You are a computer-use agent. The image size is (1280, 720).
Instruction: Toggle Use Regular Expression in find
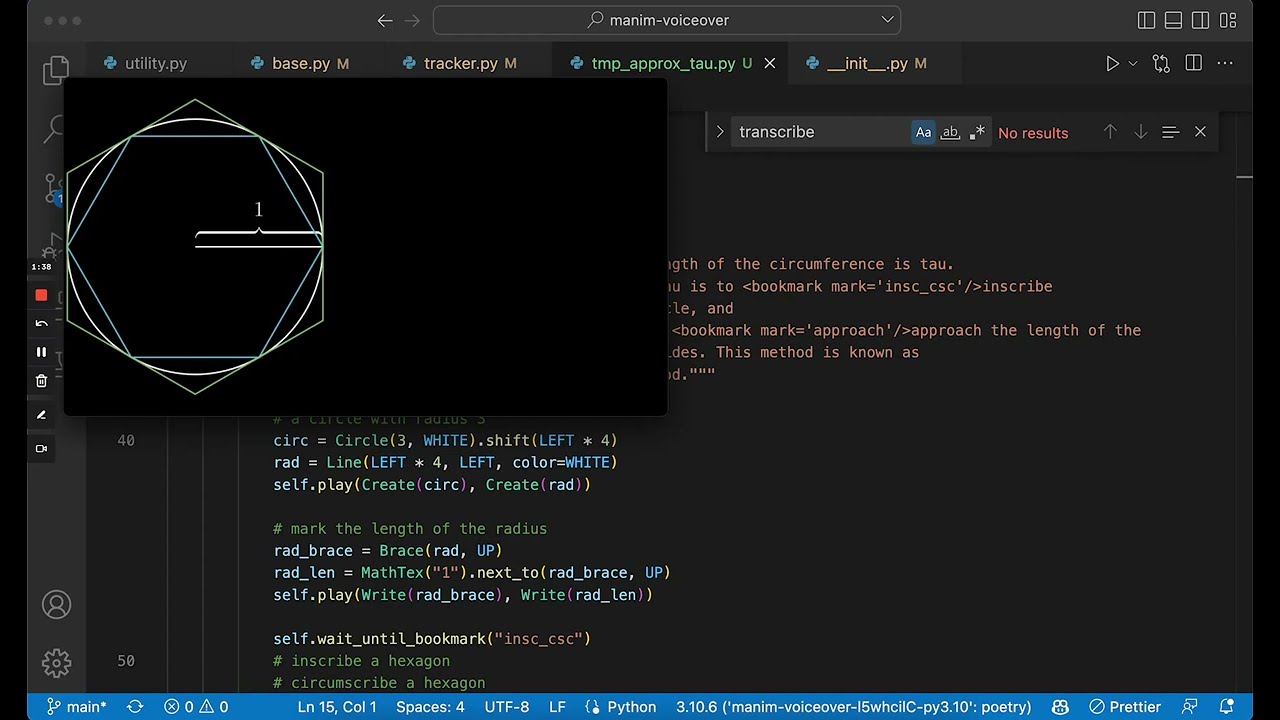tap(977, 132)
